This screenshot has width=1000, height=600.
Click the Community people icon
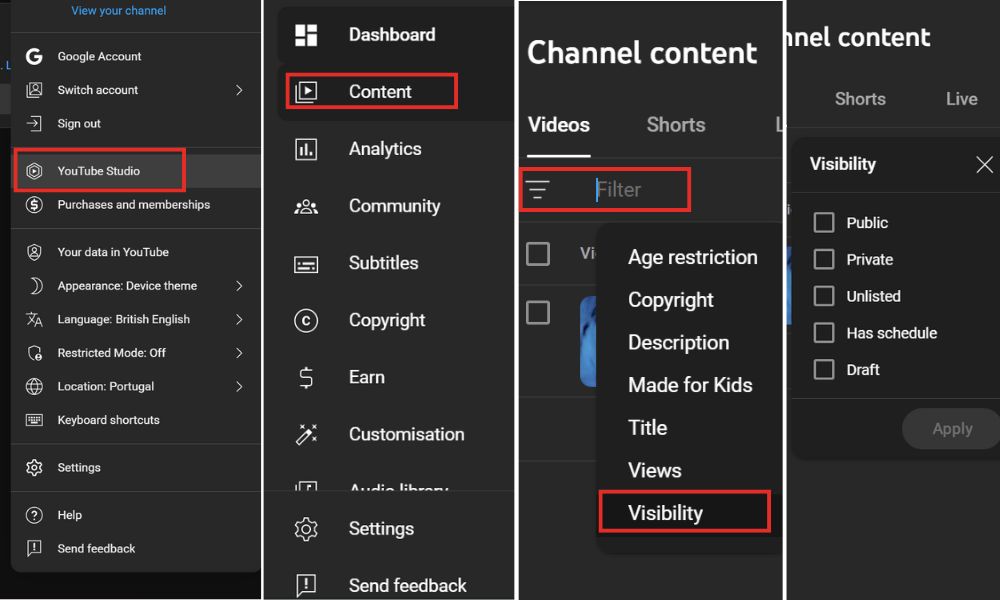[x=306, y=207]
